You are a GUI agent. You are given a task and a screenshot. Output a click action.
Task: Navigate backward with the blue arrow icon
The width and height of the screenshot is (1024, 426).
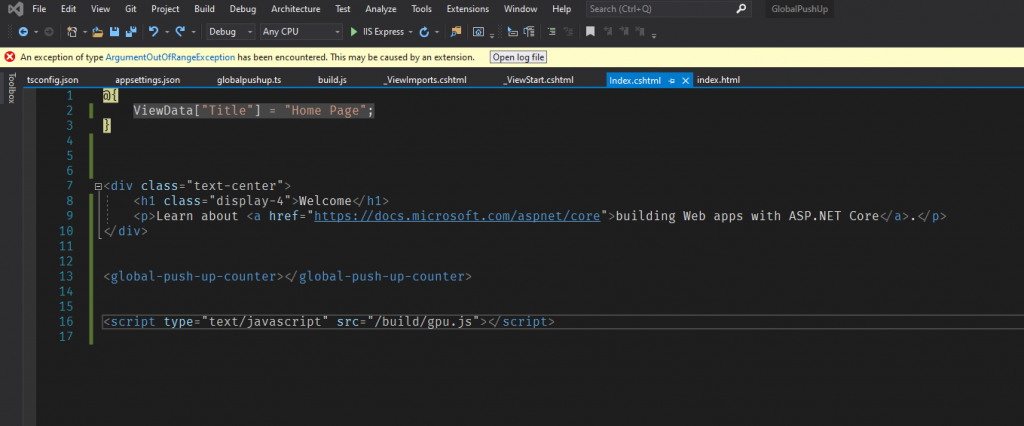tap(23, 31)
